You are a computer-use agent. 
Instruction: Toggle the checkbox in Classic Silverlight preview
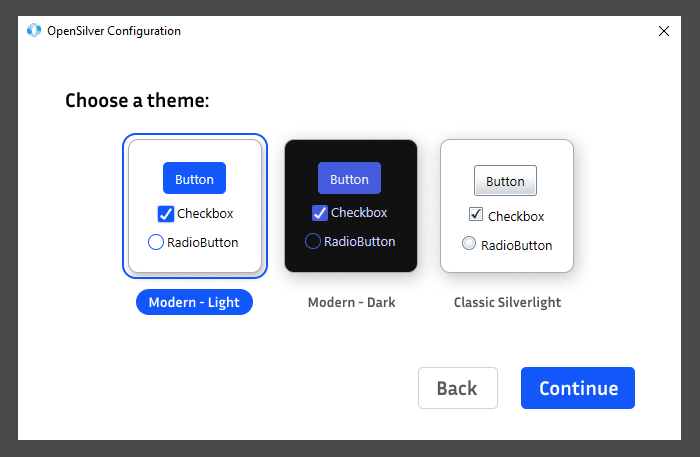click(477, 214)
